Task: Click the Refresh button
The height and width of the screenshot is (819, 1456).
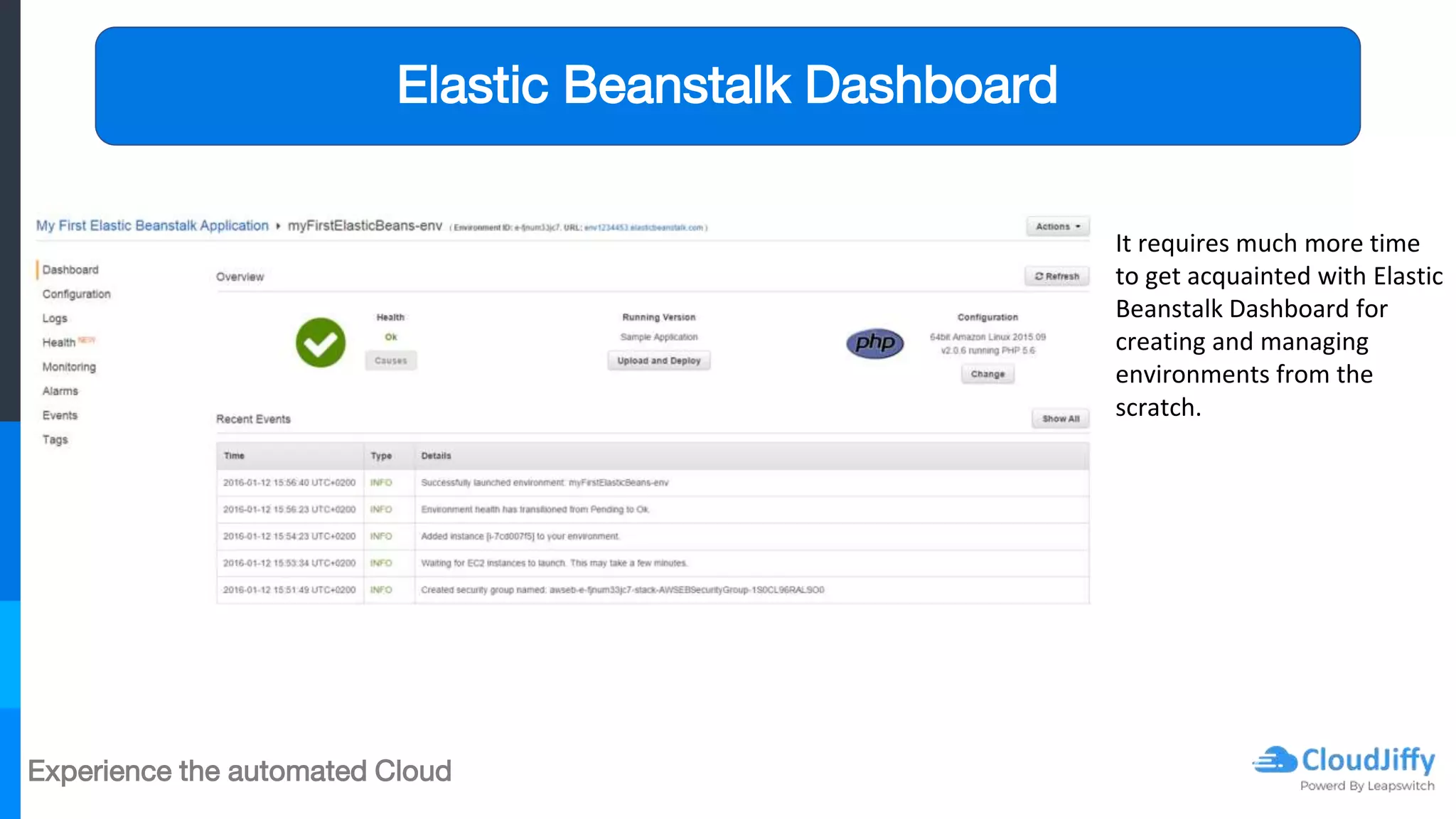Action: coord(1056,277)
